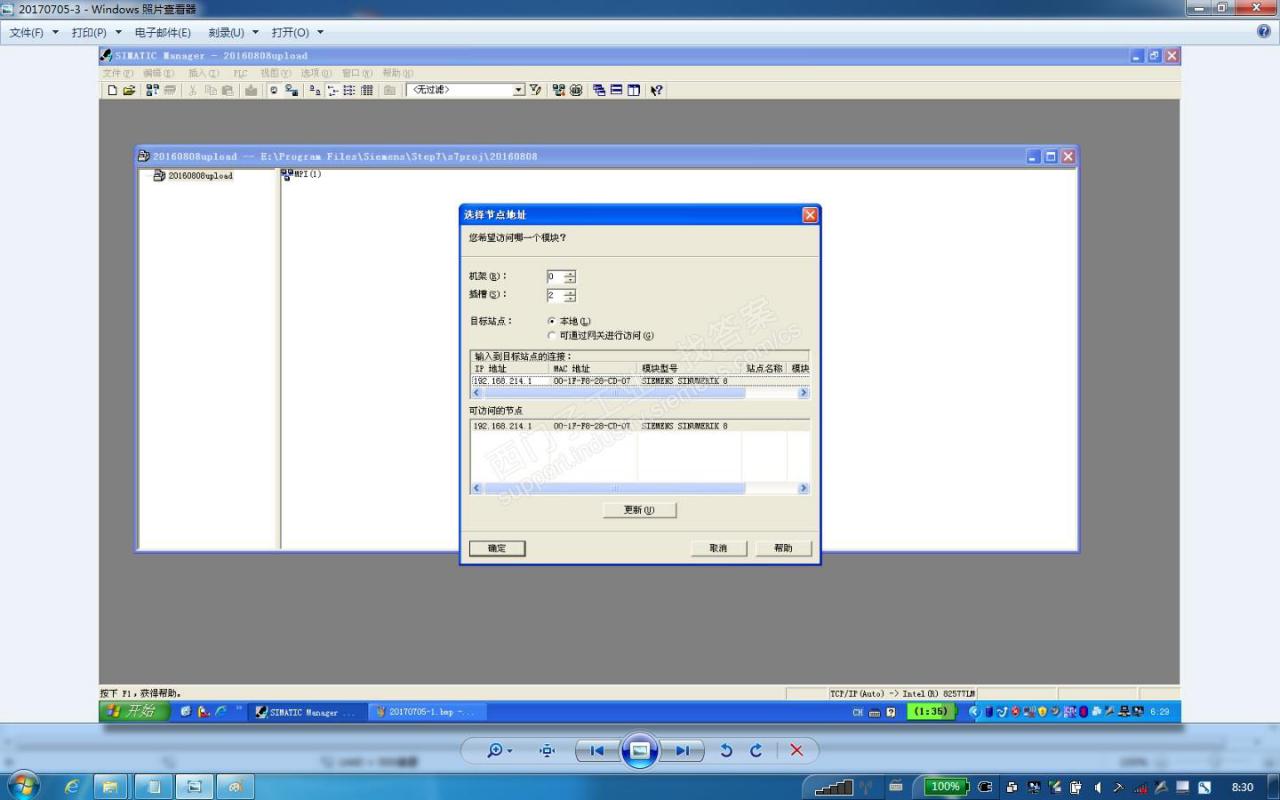Screen dimensions: 1280x800
Task: Click the filter funnel icon beside dropdown
Action: [x=535, y=90]
